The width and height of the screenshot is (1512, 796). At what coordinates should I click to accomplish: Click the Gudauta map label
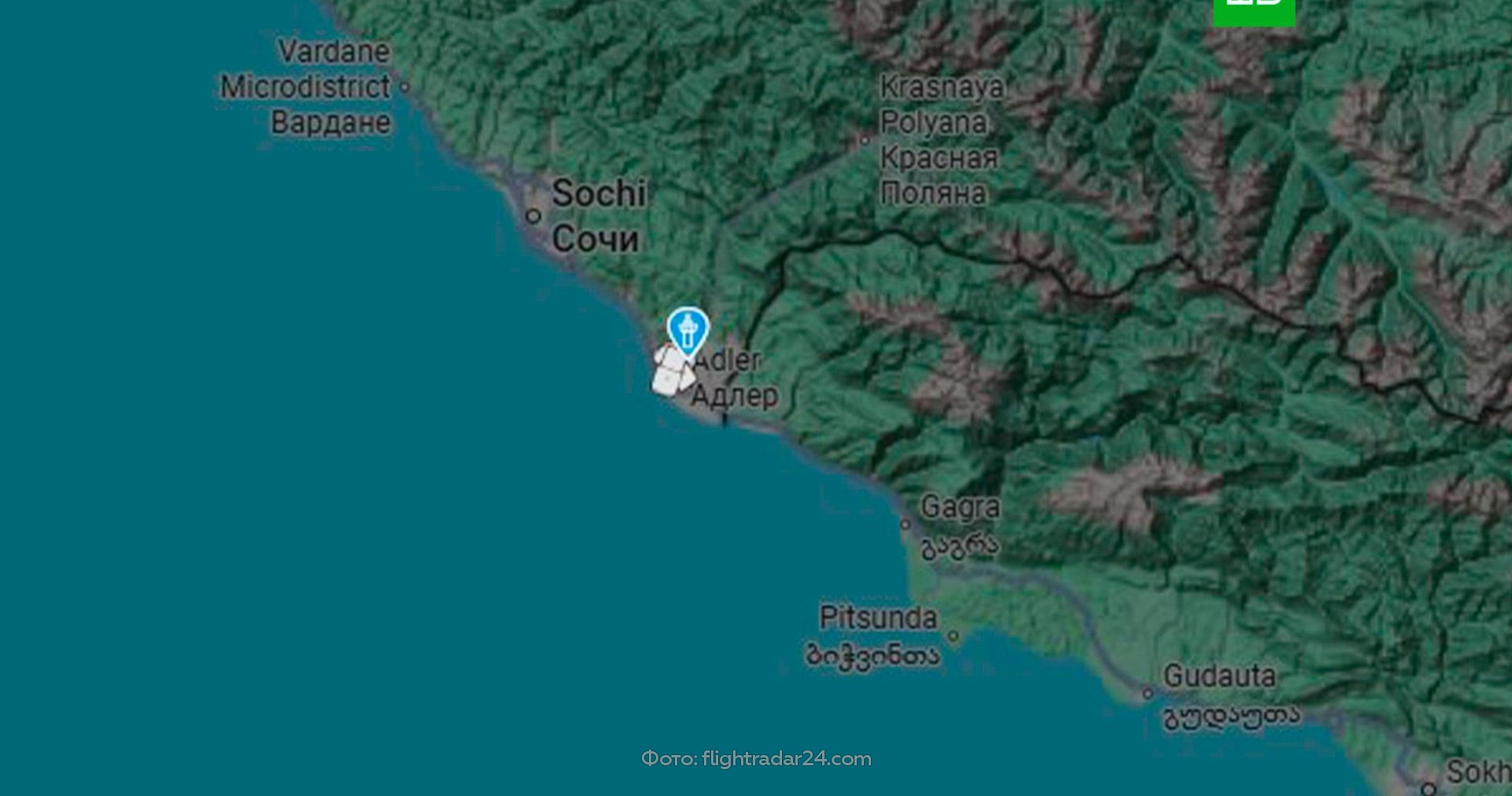pos(1220,676)
